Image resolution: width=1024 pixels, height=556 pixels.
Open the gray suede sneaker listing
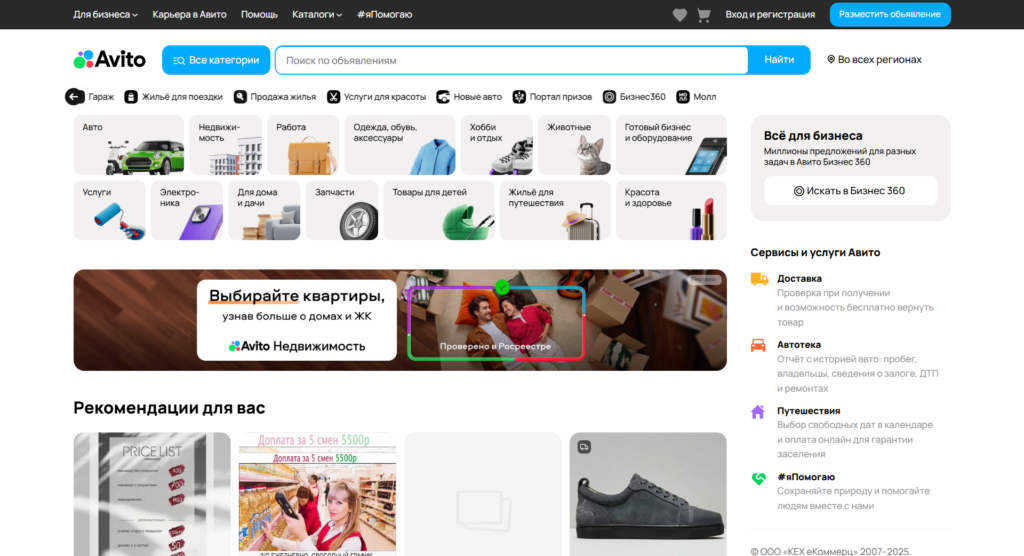648,494
